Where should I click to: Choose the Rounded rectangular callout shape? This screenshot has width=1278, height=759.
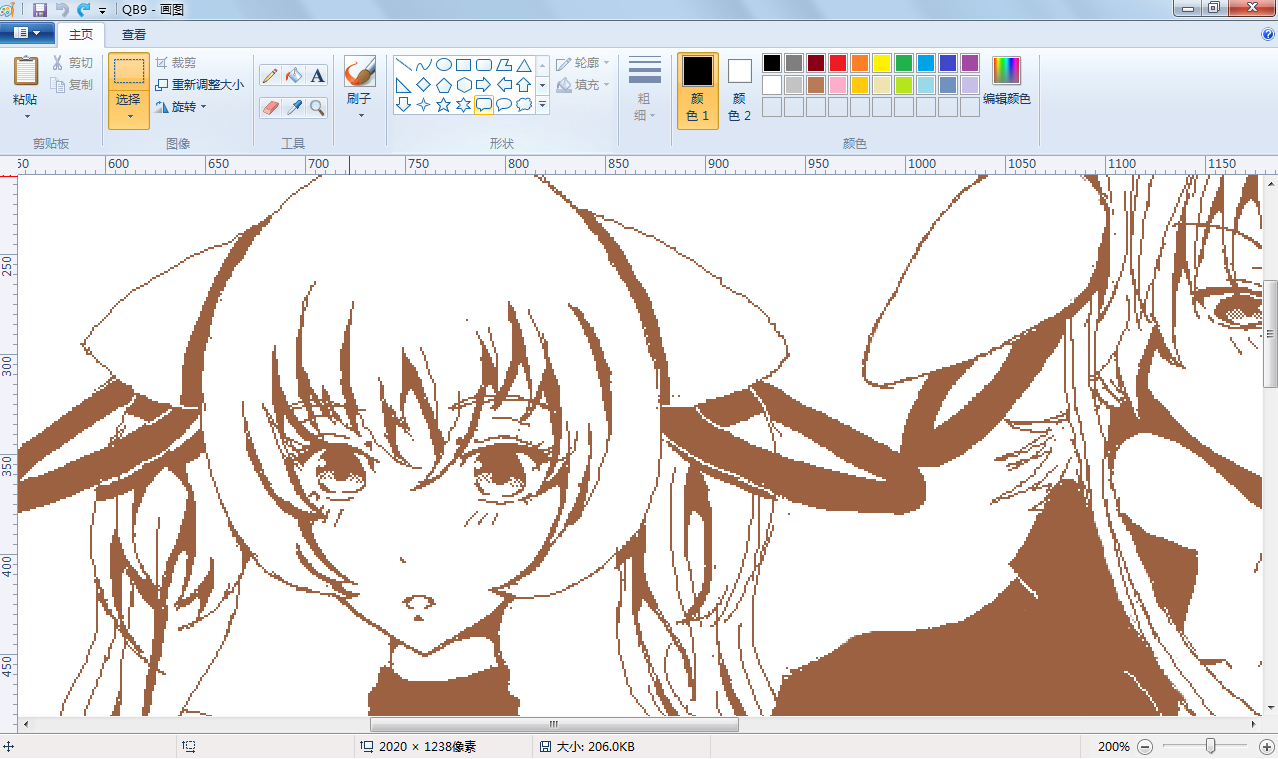[x=484, y=105]
